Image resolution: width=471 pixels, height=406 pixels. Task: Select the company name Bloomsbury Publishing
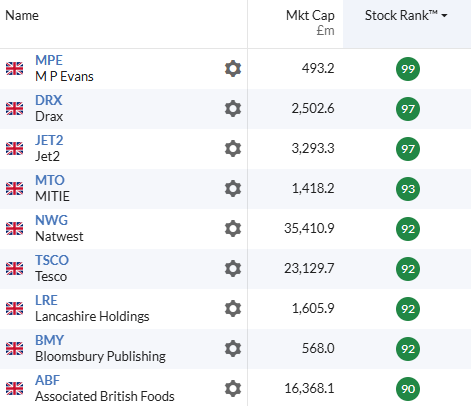tap(100, 357)
